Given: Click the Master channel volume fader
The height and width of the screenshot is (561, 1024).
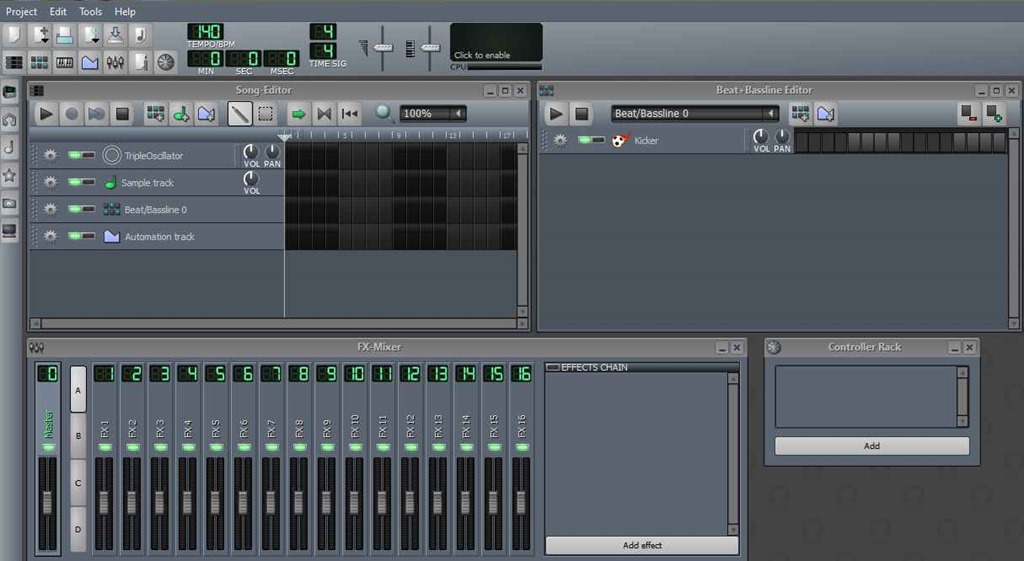Looking at the screenshot, I should (48, 500).
